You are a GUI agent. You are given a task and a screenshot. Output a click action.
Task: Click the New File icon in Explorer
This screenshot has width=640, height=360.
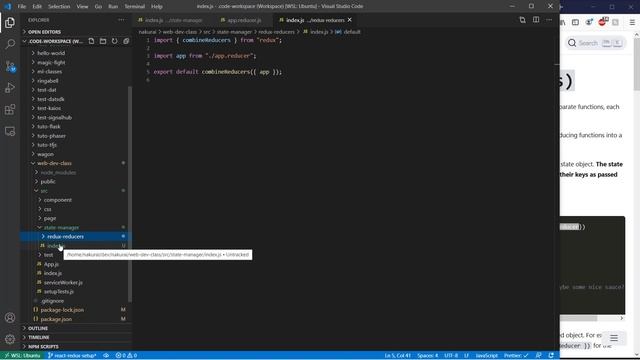tap(91, 41)
